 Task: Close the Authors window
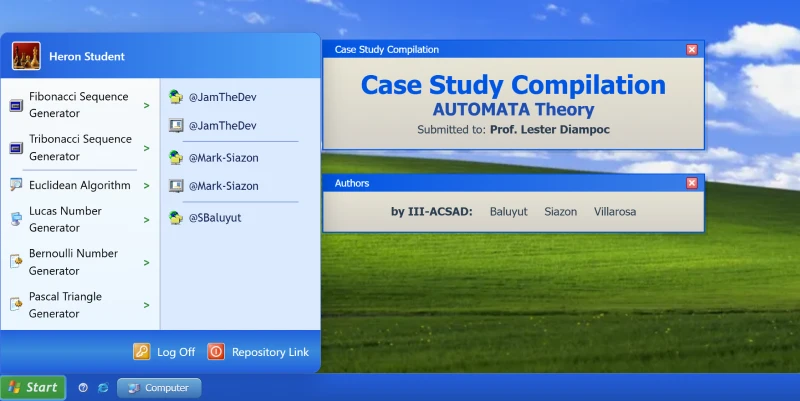(692, 183)
